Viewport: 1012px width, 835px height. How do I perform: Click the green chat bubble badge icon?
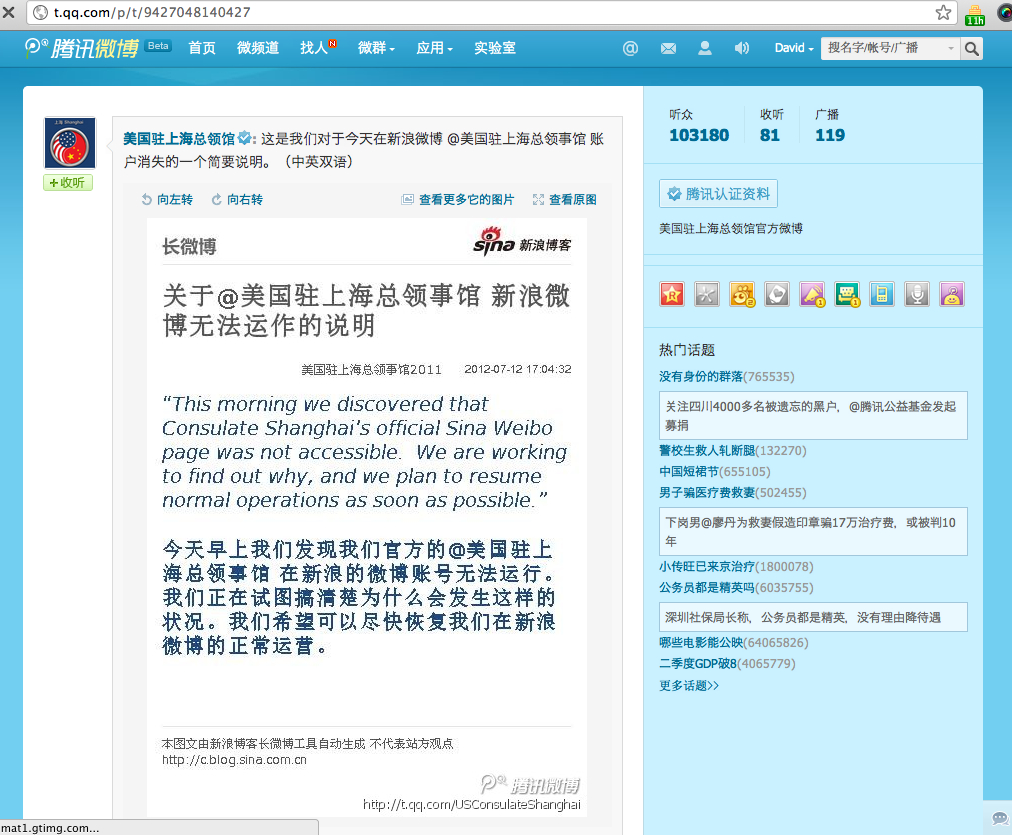coord(847,294)
